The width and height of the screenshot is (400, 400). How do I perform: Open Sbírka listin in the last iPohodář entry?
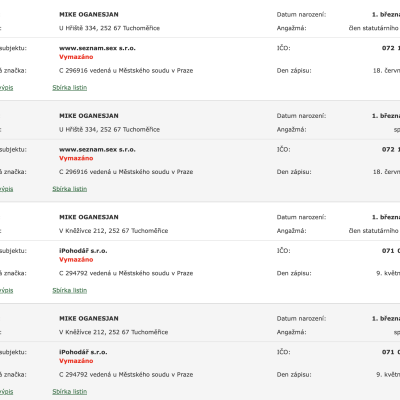click(70, 392)
